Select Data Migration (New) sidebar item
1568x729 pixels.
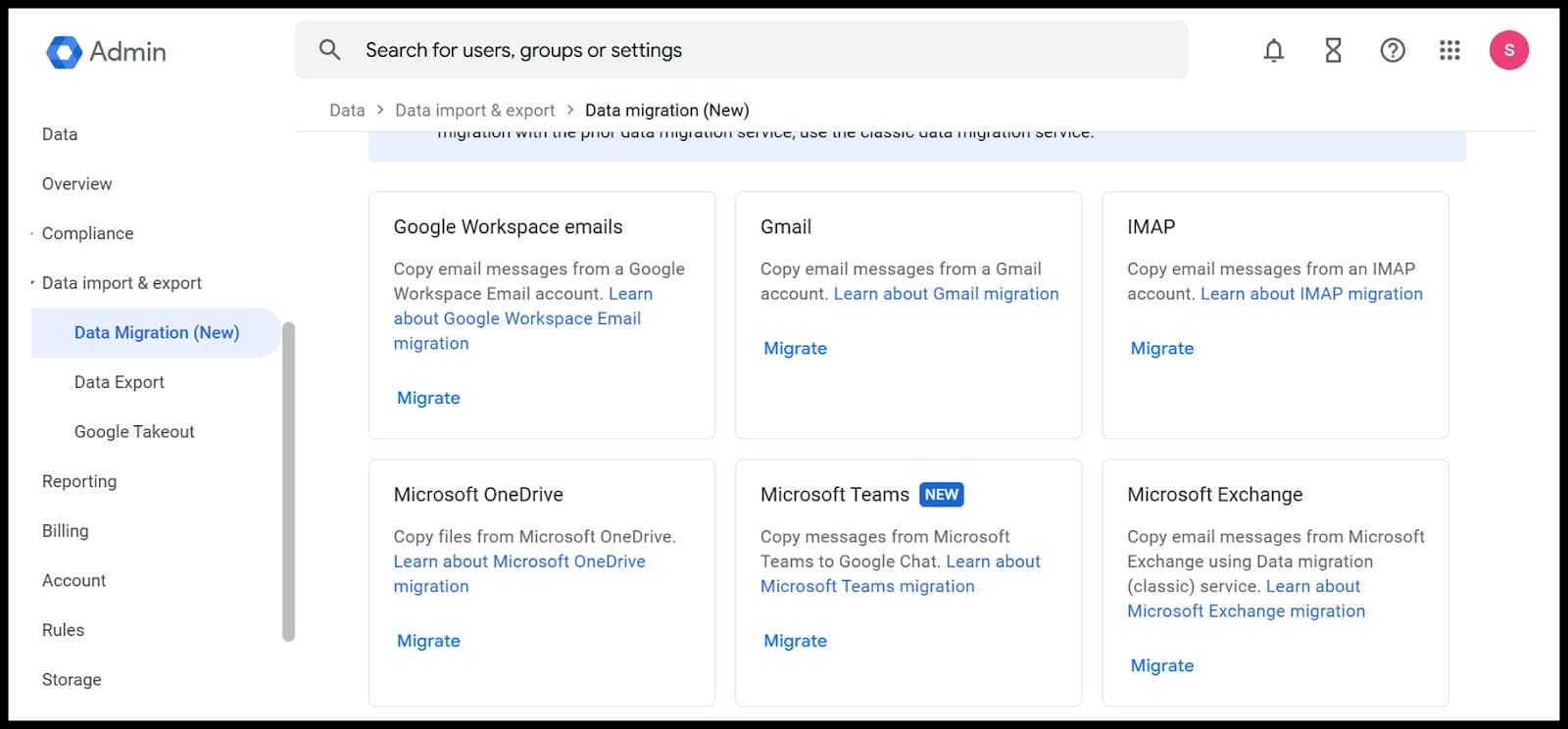click(156, 333)
